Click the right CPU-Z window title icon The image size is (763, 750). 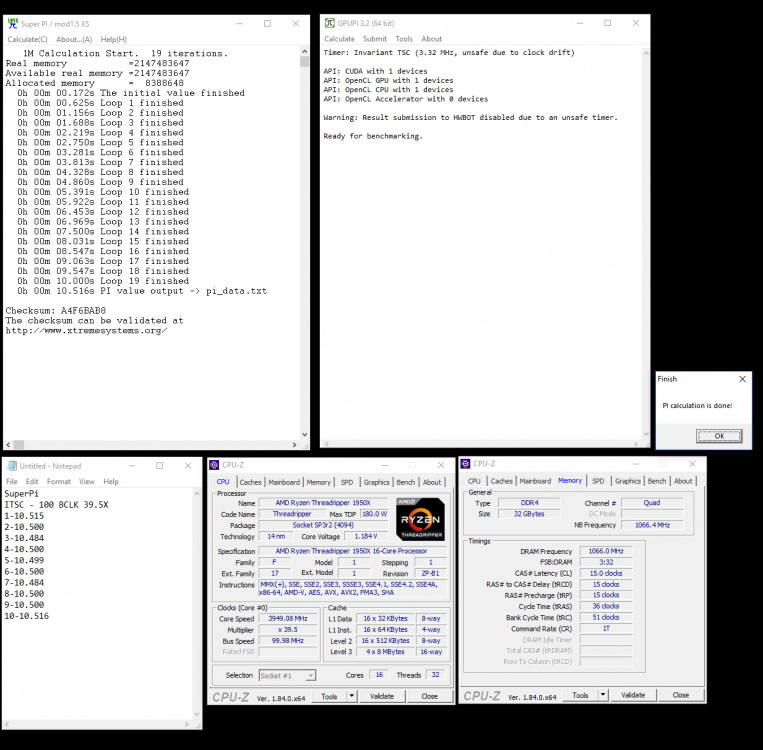click(x=465, y=463)
